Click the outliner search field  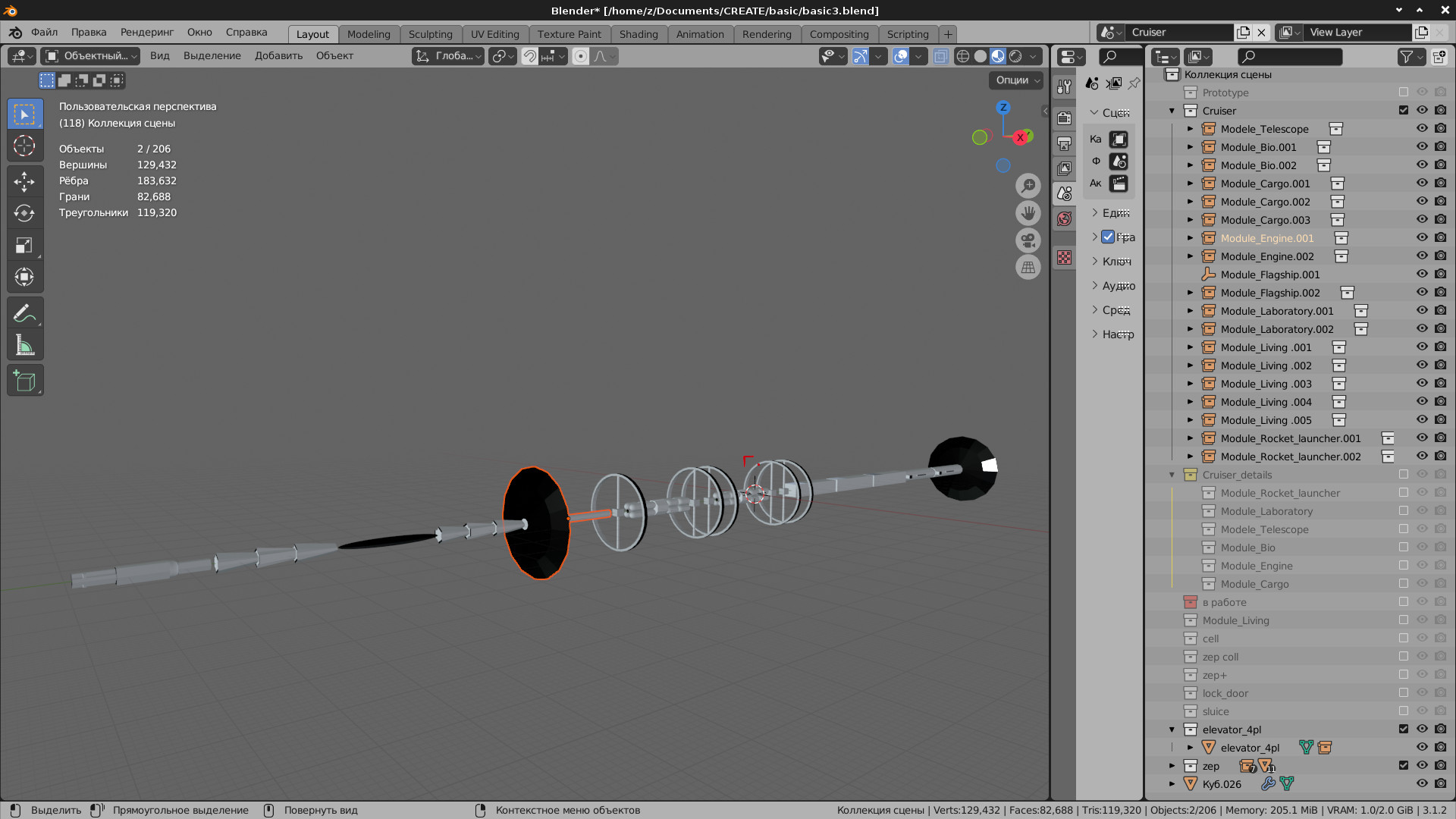pyautogui.click(x=1290, y=56)
